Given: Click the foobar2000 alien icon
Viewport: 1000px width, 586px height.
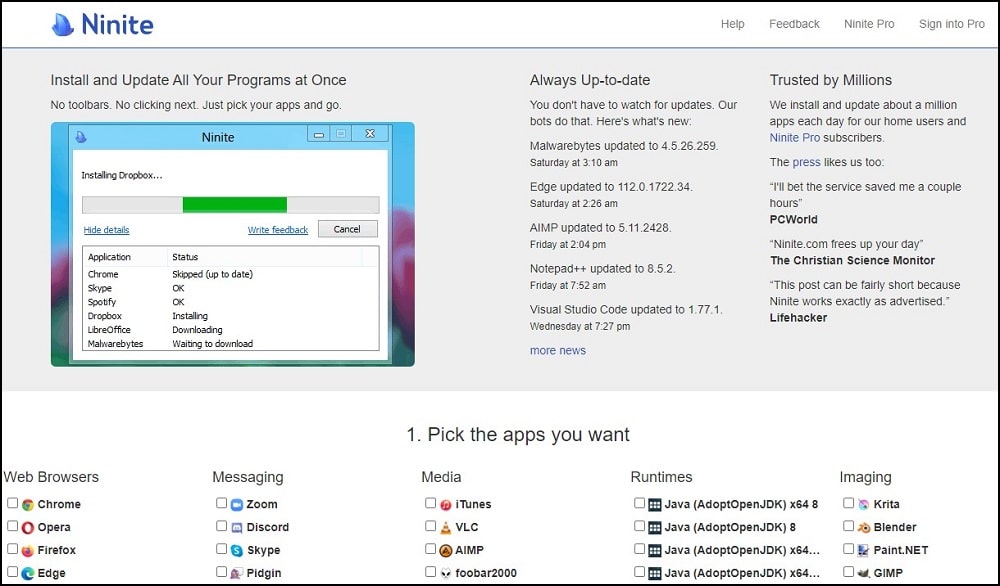Looking at the screenshot, I should click(x=446, y=574).
